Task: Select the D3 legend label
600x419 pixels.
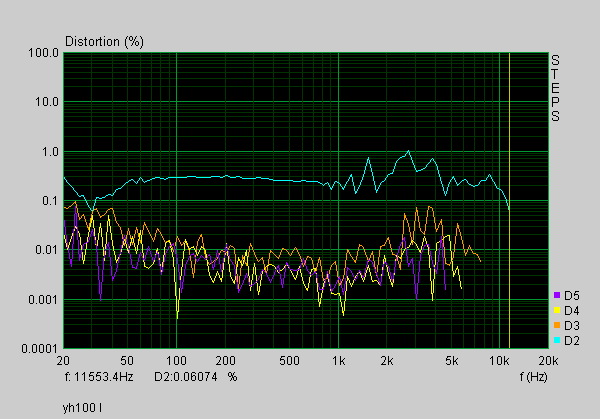Action: [572, 326]
